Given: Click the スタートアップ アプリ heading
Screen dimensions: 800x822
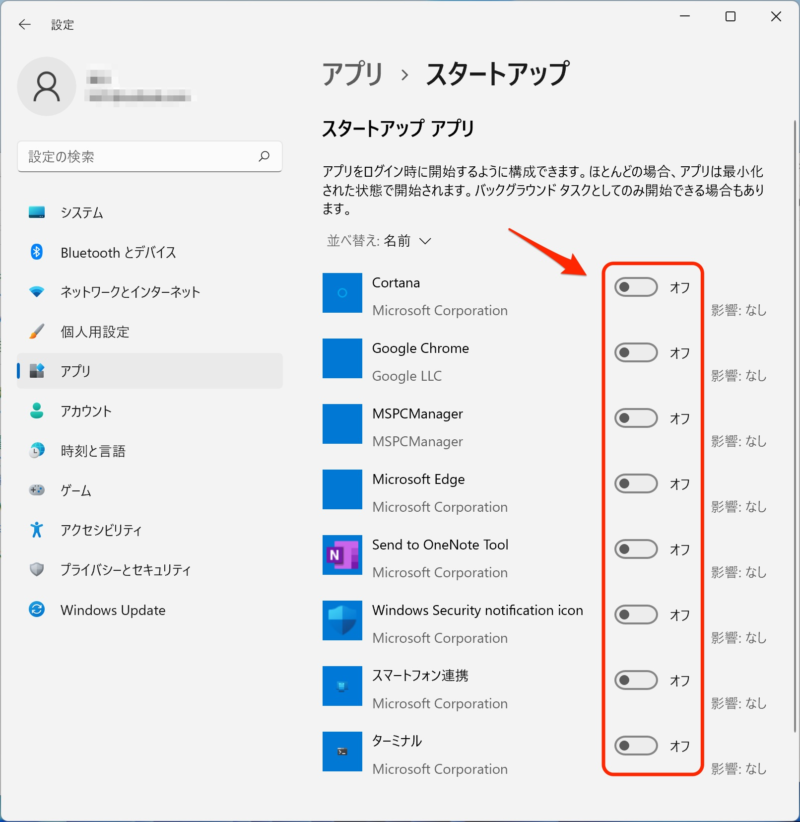Looking at the screenshot, I should (398, 128).
